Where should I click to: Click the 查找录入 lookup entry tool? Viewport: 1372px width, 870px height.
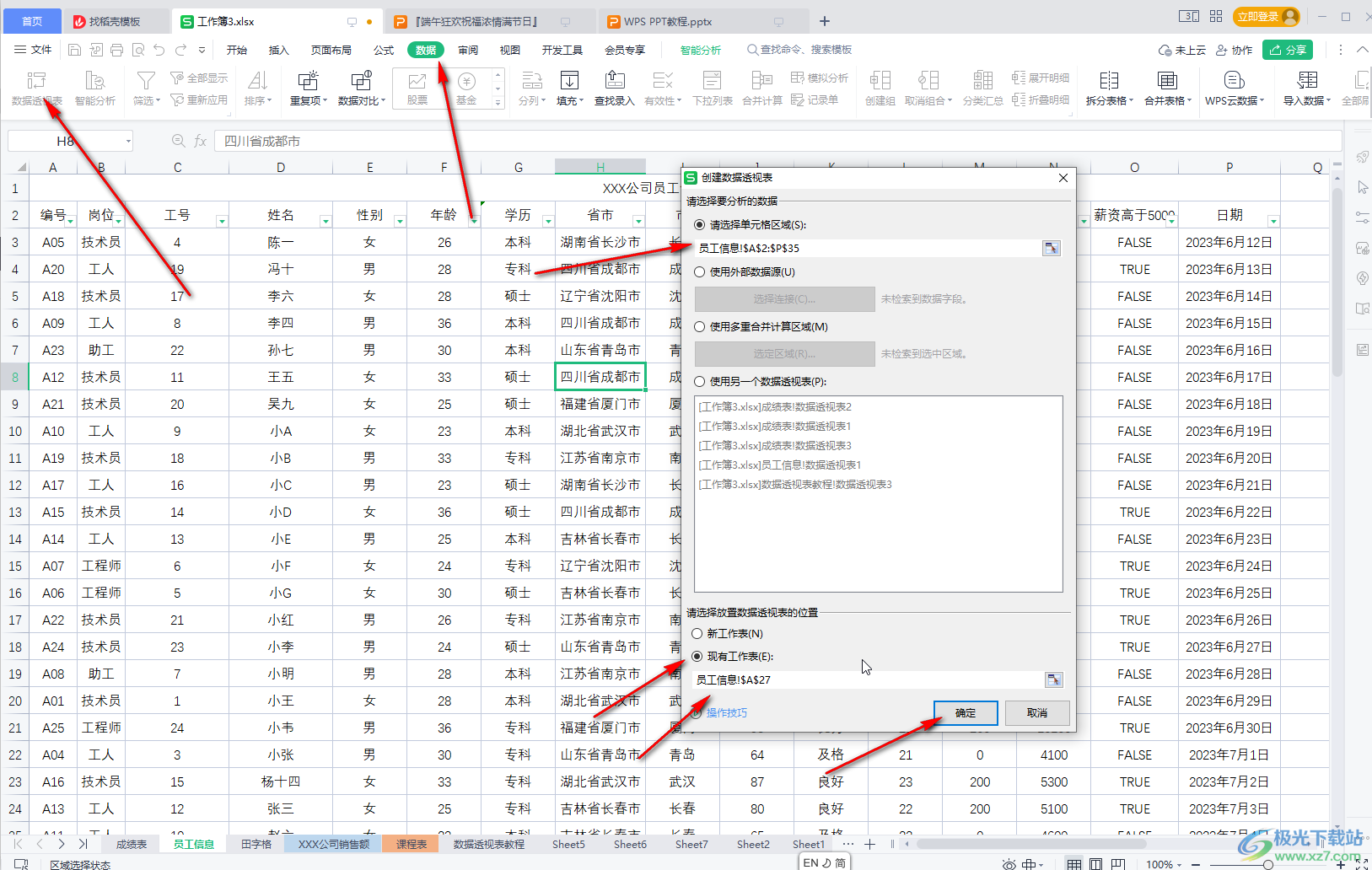point(615,89)
